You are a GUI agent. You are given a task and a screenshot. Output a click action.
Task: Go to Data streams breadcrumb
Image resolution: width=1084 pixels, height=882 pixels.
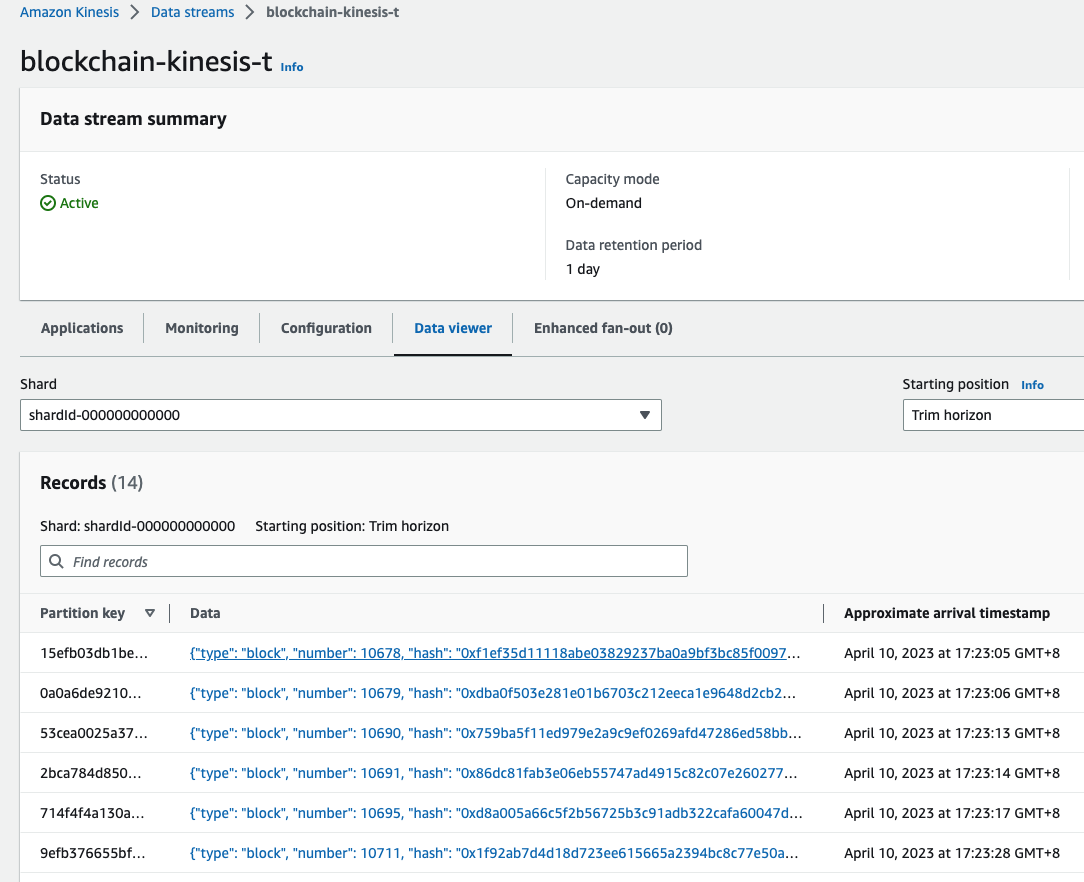pos(192,12)
